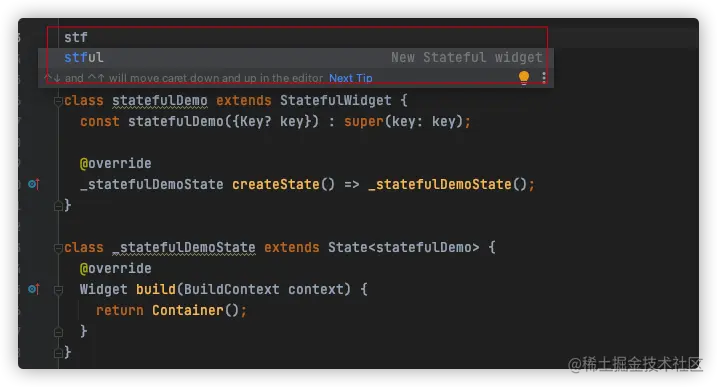Screen dimensions: 717x387
Task: Select the stful completion suggestion
Action: 296,58
